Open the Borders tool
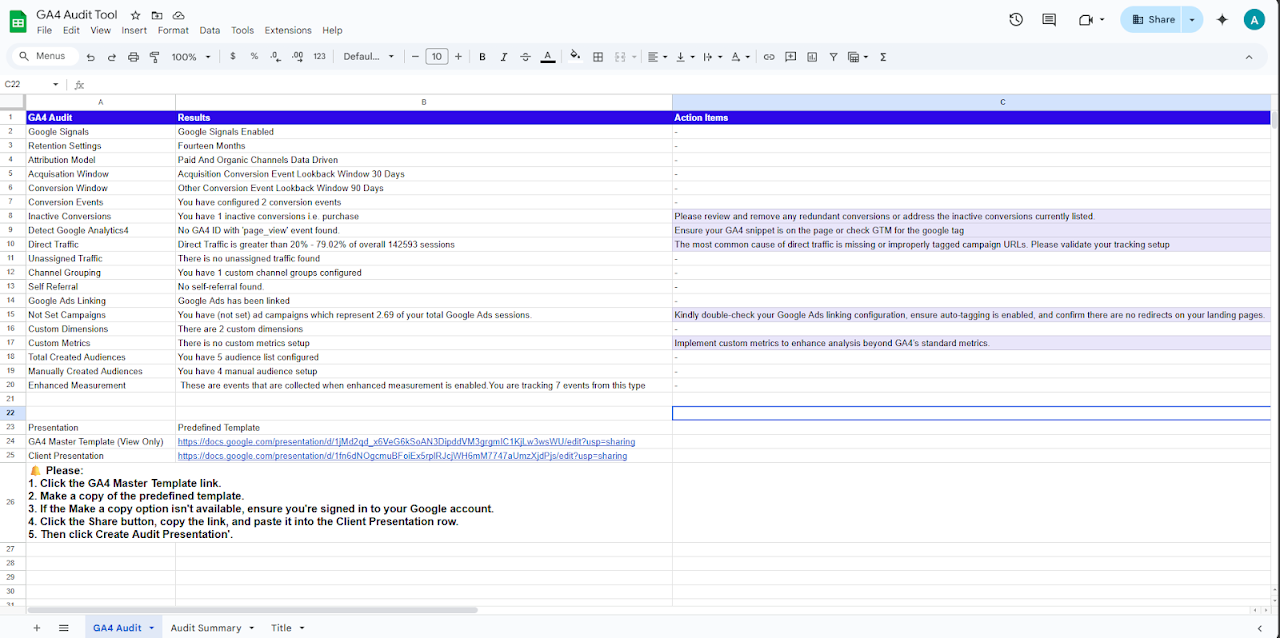Viewport: 1280px width, 638px height. tap(598, 57)
